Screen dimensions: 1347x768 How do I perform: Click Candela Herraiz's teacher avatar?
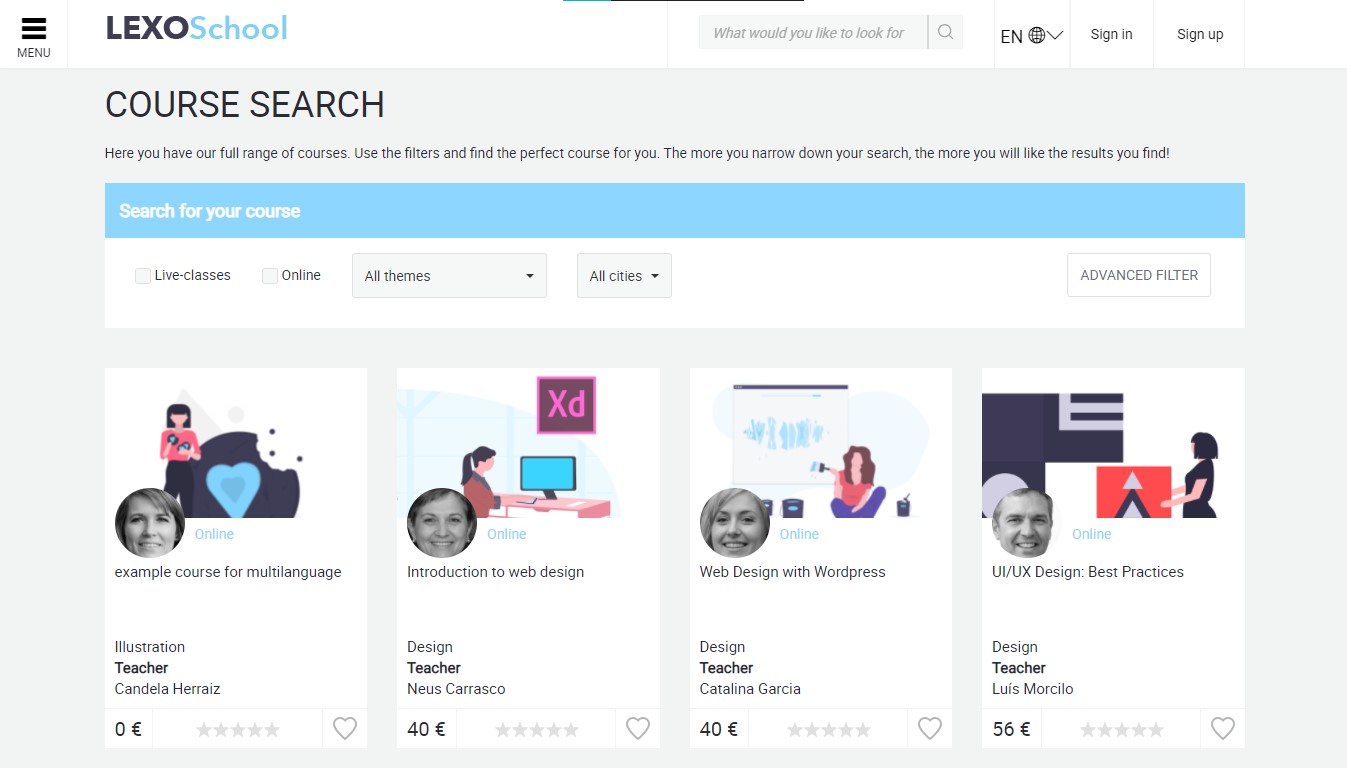[x=149, y=522]
